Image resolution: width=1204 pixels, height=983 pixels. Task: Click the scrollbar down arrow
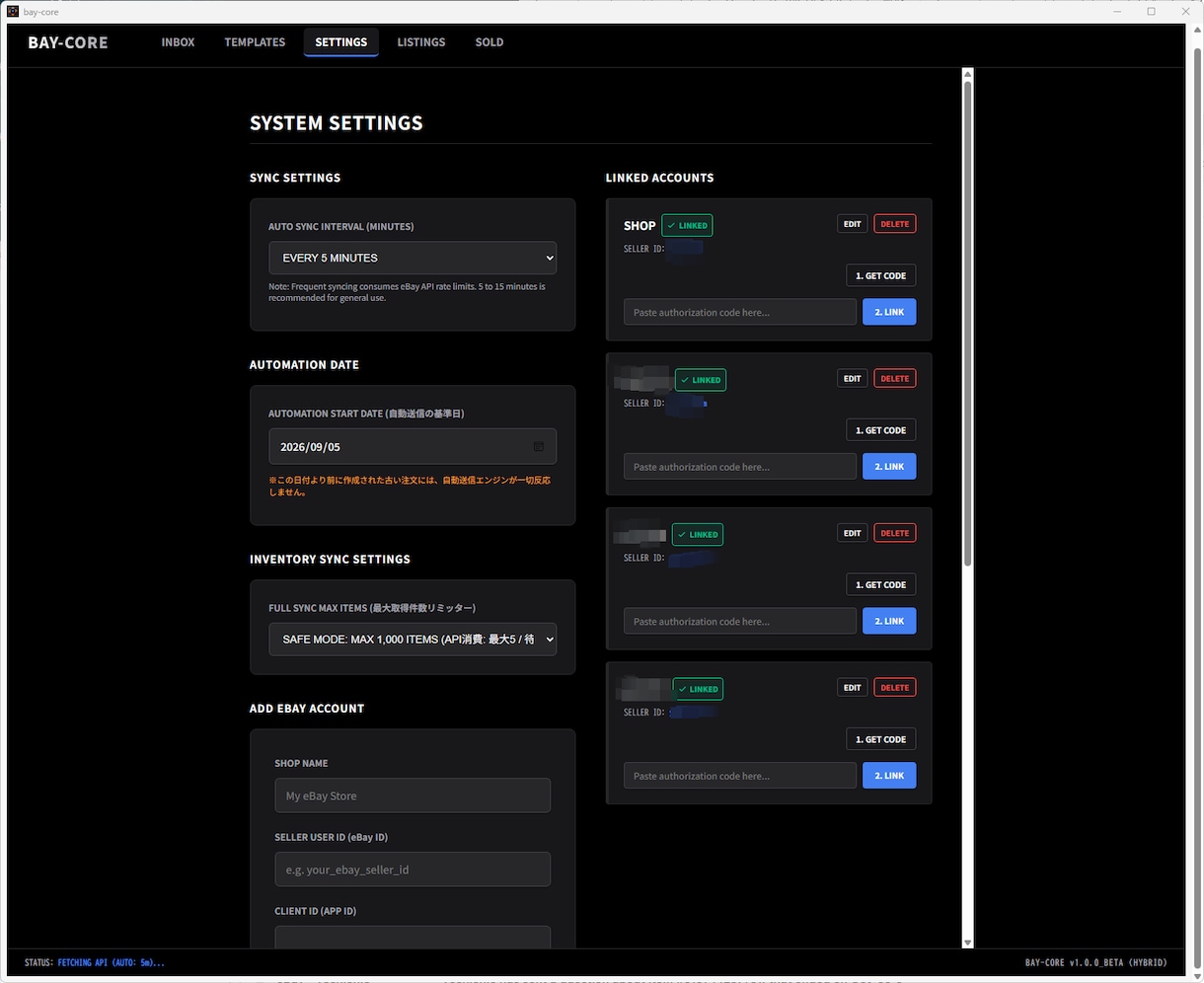(x=967, y=943)
